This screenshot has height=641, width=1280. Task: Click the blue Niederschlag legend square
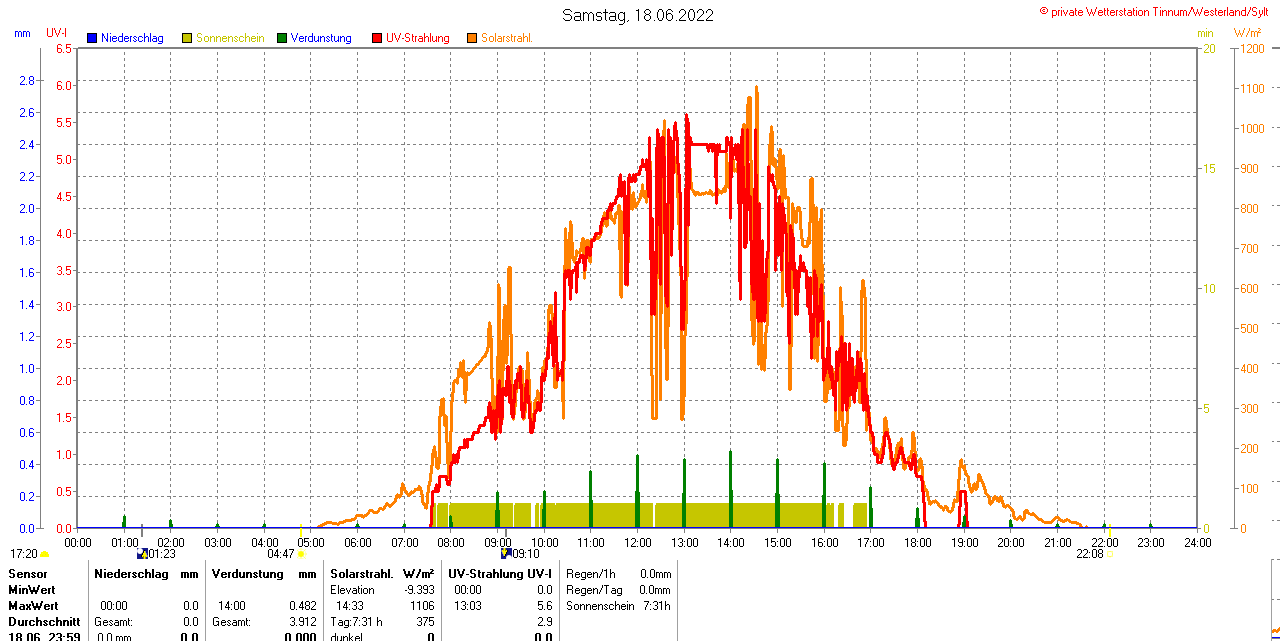pos(92,38)
